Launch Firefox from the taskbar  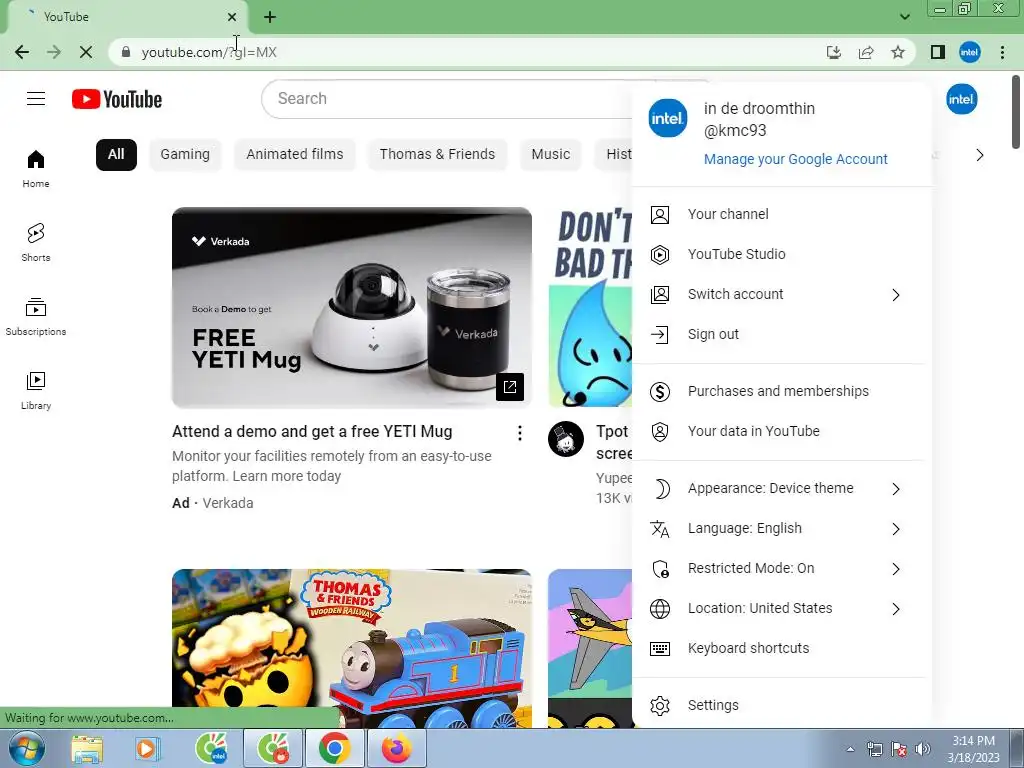[x=397, y=748]
